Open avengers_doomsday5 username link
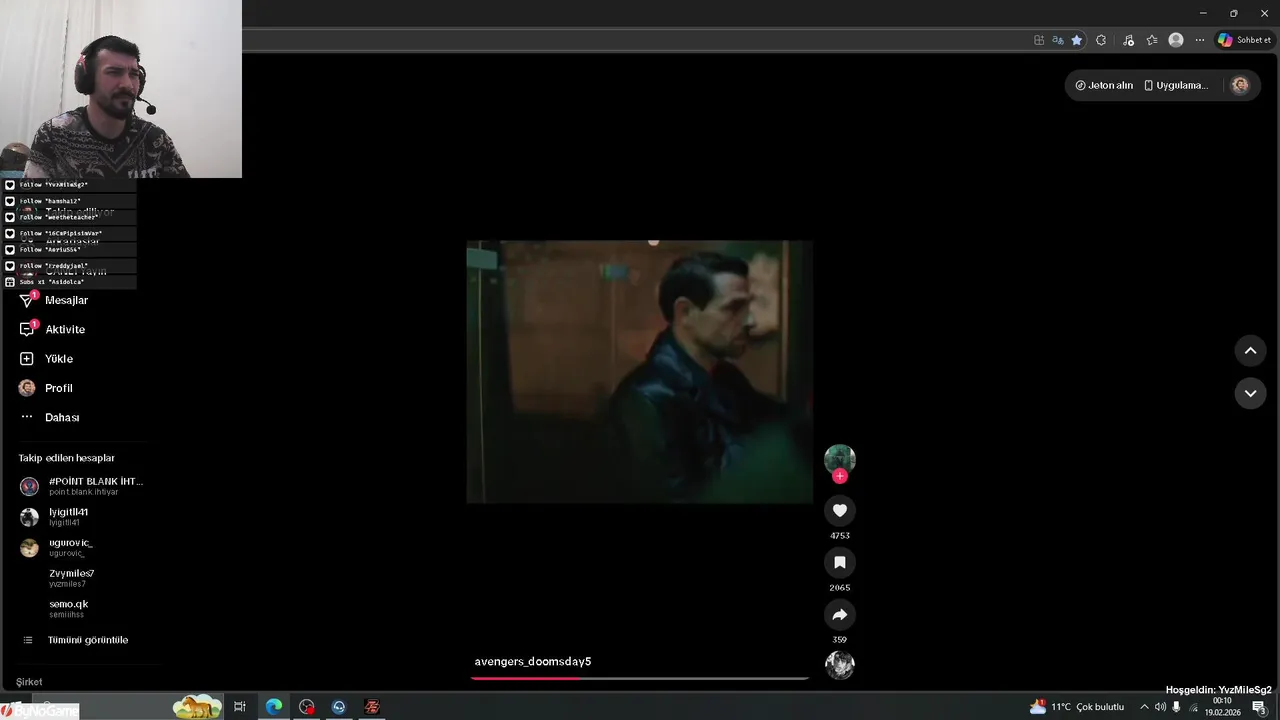This screenshot has width=1280, height=720. point(533,661)
